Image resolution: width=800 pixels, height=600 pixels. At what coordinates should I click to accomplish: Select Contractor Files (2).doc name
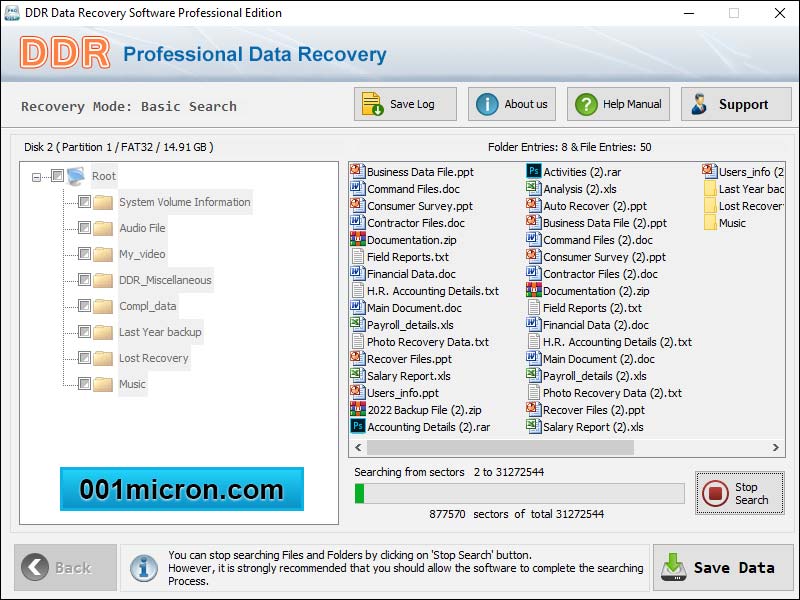click(x=600, y=274)
